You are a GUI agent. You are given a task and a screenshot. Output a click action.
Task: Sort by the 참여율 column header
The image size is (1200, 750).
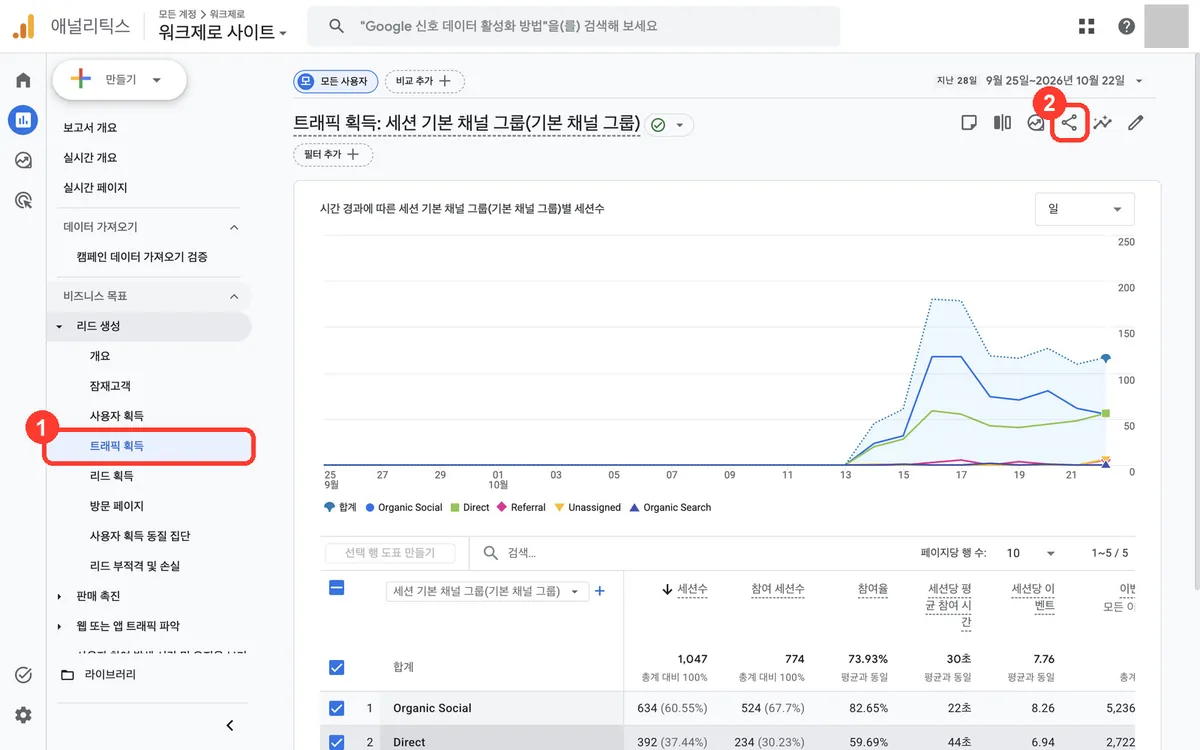873,590
